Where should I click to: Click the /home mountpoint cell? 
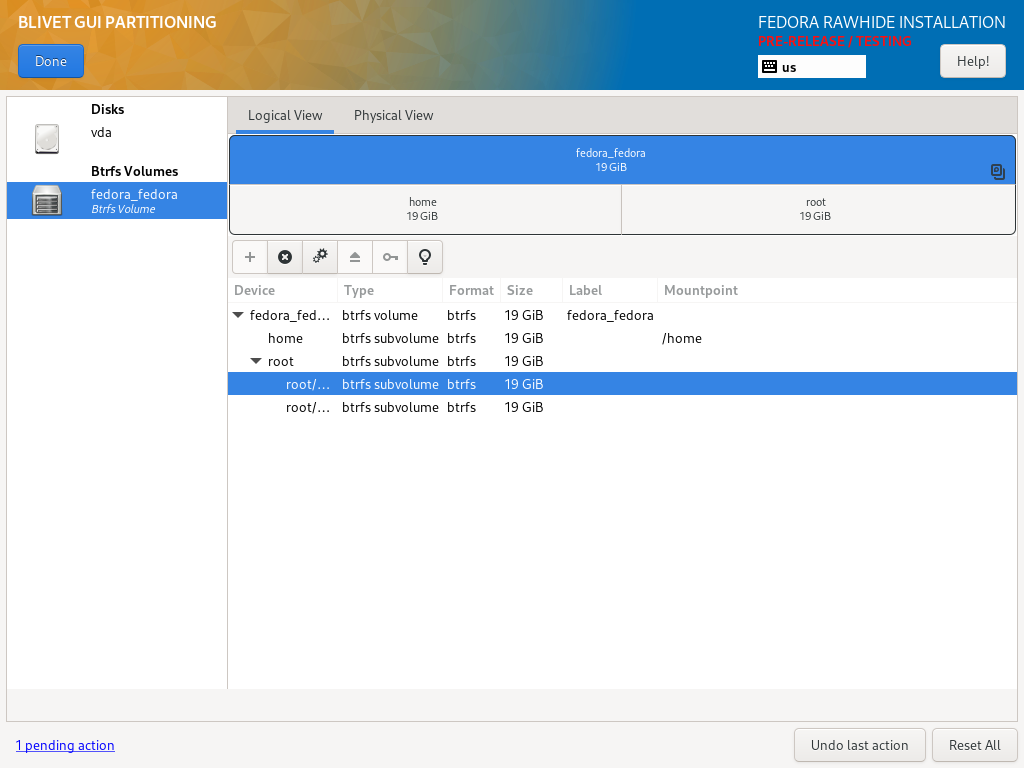(x=682, y=338)
